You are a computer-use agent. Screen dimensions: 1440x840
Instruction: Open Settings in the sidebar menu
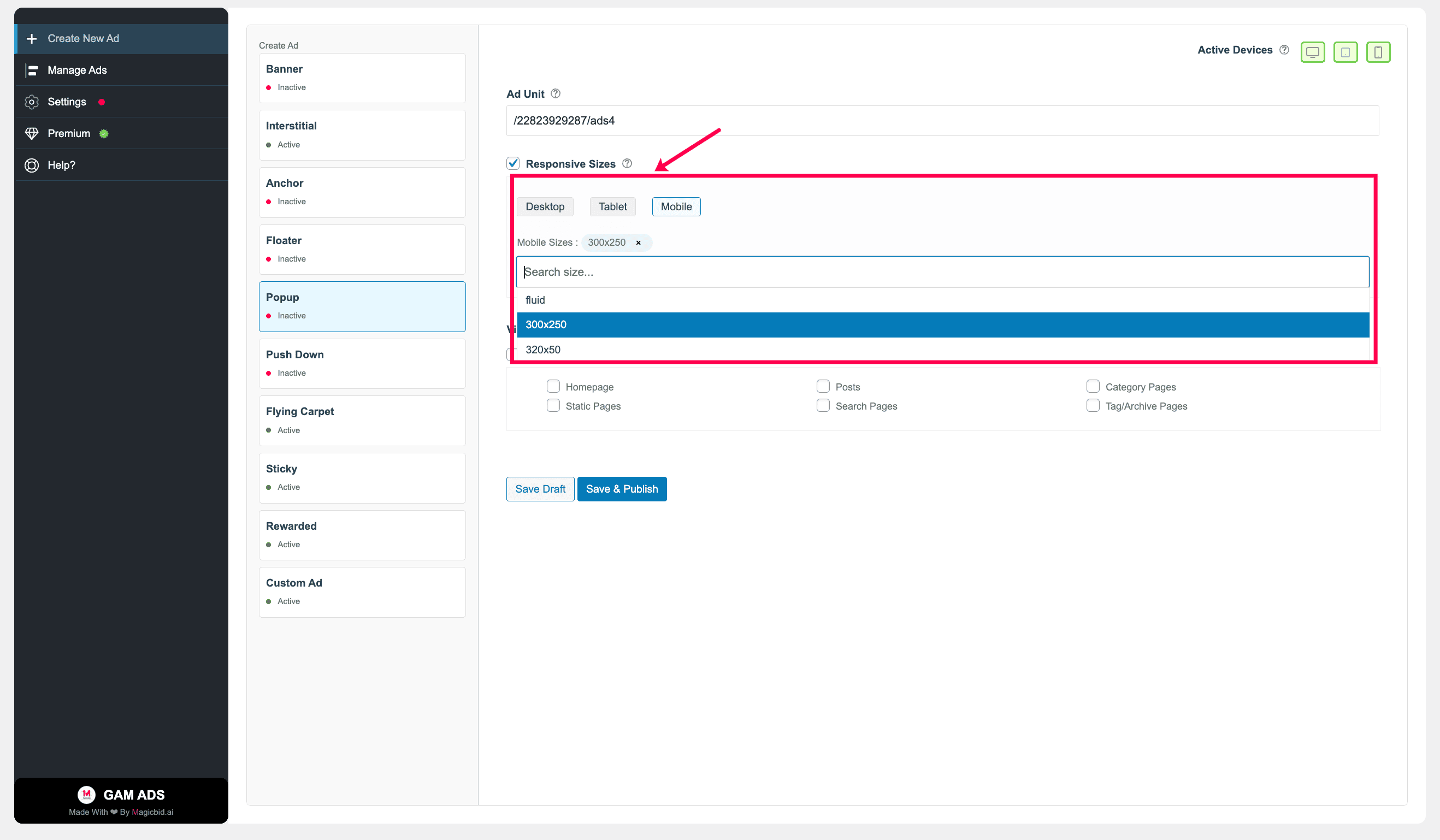click(121, 102)
